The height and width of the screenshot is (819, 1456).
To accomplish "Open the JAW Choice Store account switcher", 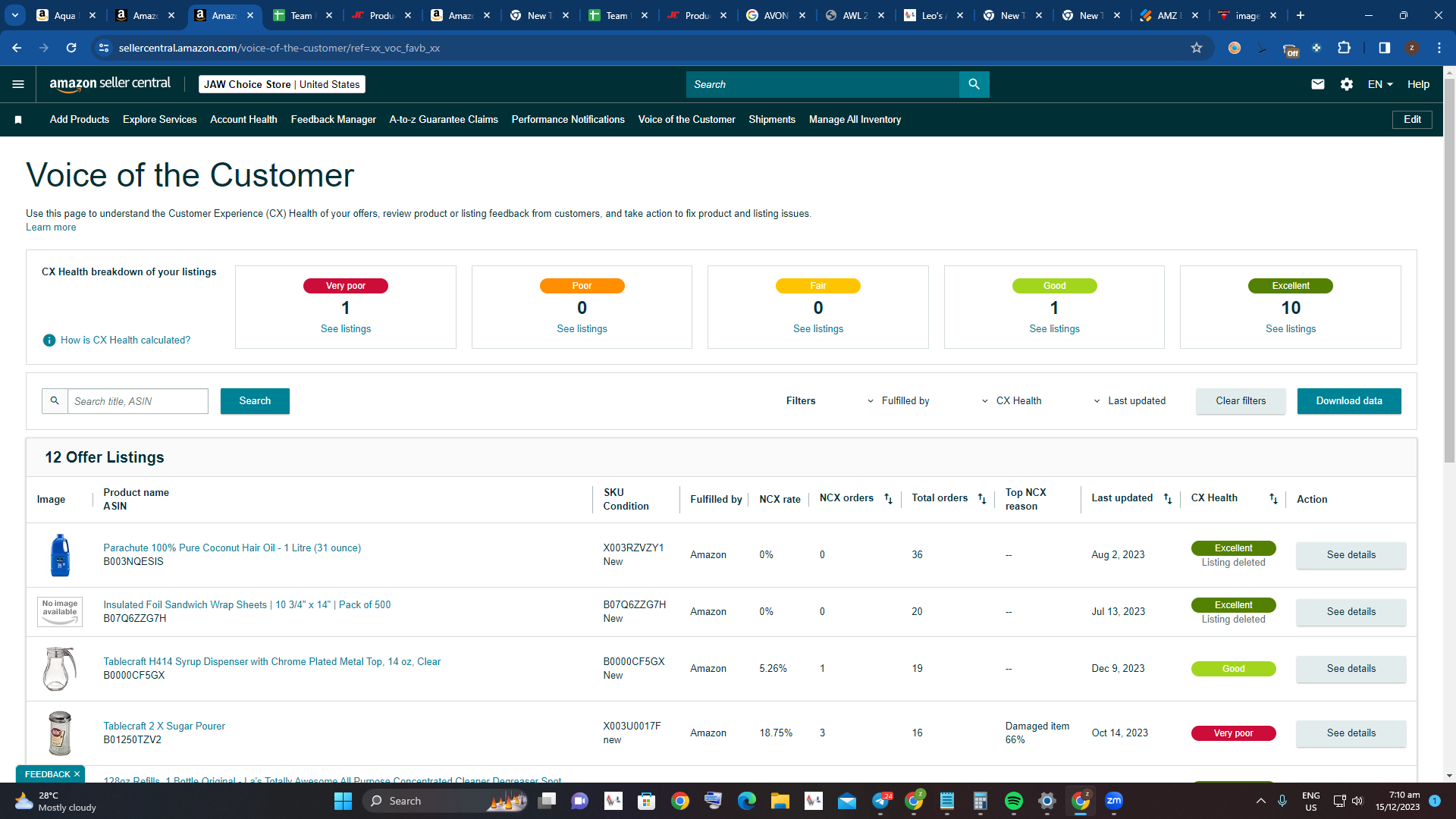I will (x=282, y=84).
